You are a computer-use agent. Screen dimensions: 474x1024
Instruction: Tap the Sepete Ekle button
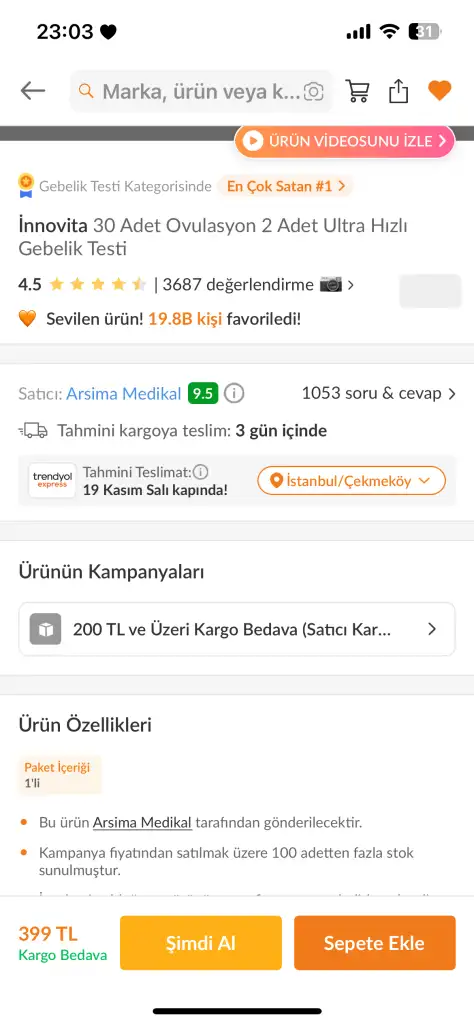pyautogui.click(x=375, y=943)
